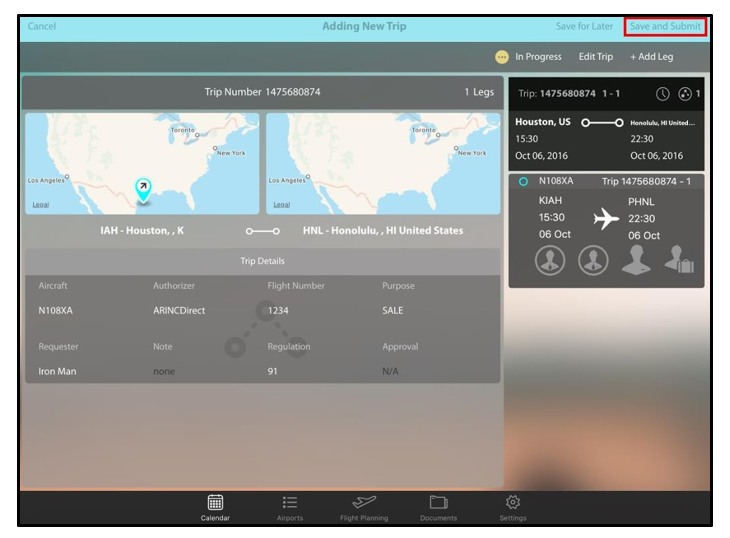Click the first circled crew member icon

tap(550, 260)
